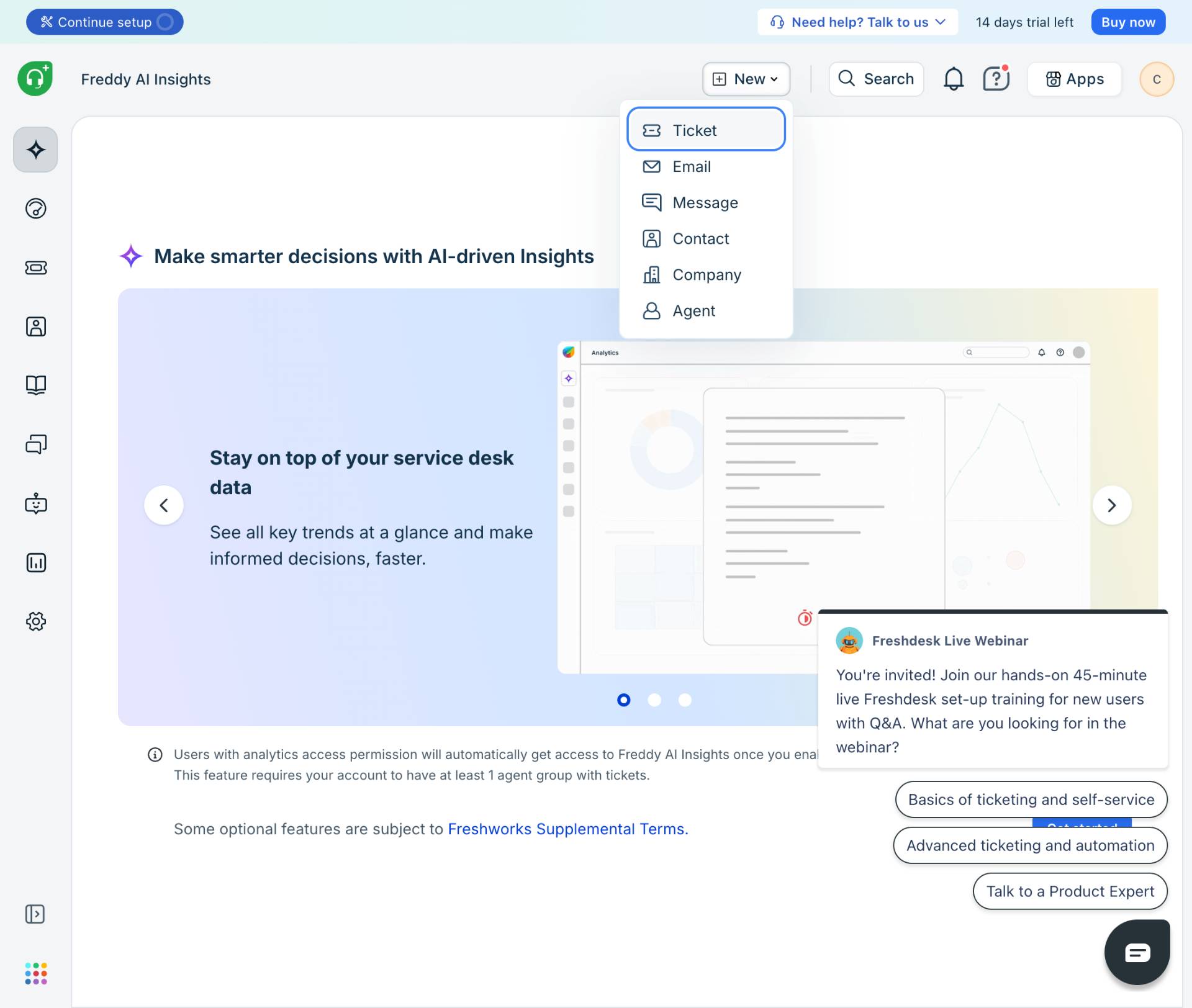Go to next carousel slide
This screenshot has height=1008, width=1192.
pos(1112,505)
